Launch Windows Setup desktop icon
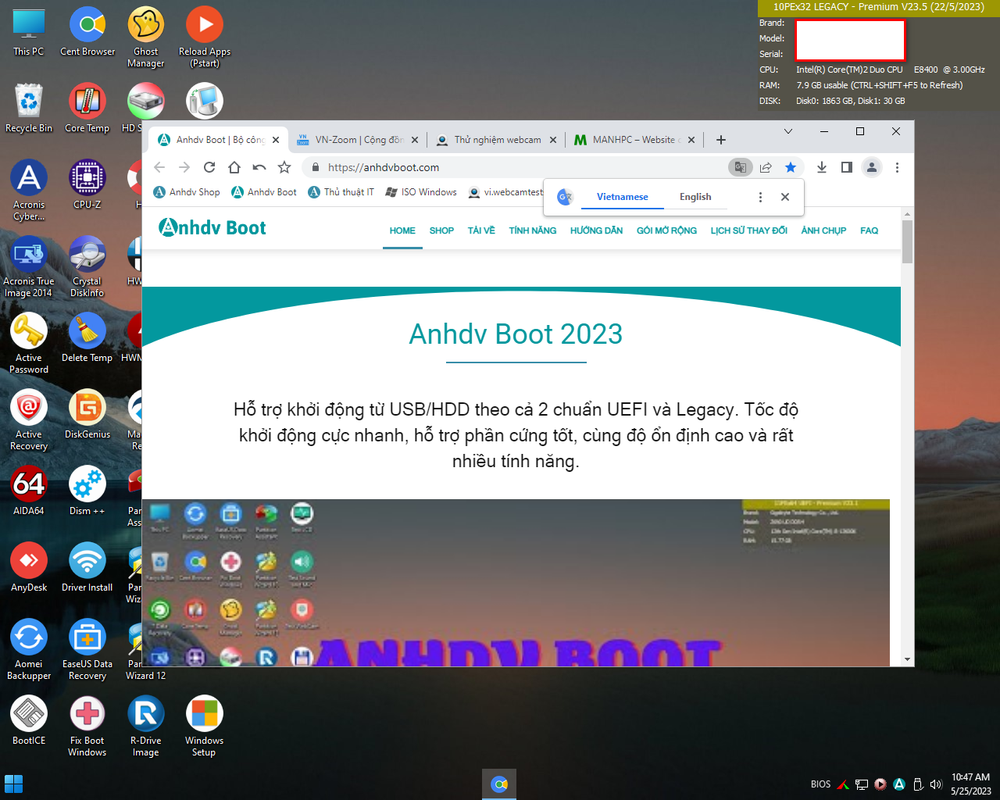Screen dimensions: 1000x800 204,726
